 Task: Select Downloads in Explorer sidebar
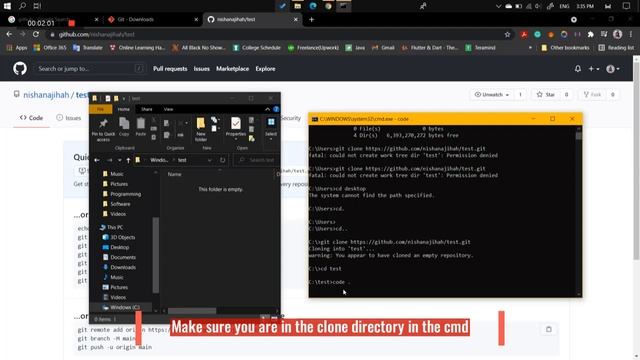[123, 267]
